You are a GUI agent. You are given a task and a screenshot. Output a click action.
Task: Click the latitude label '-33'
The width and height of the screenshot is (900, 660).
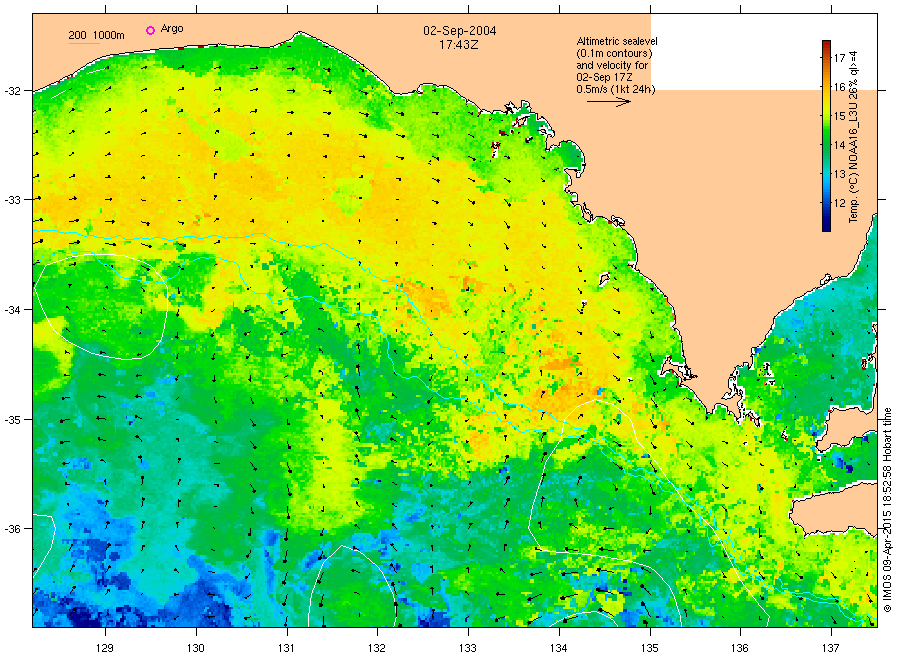tap(11, 200)
